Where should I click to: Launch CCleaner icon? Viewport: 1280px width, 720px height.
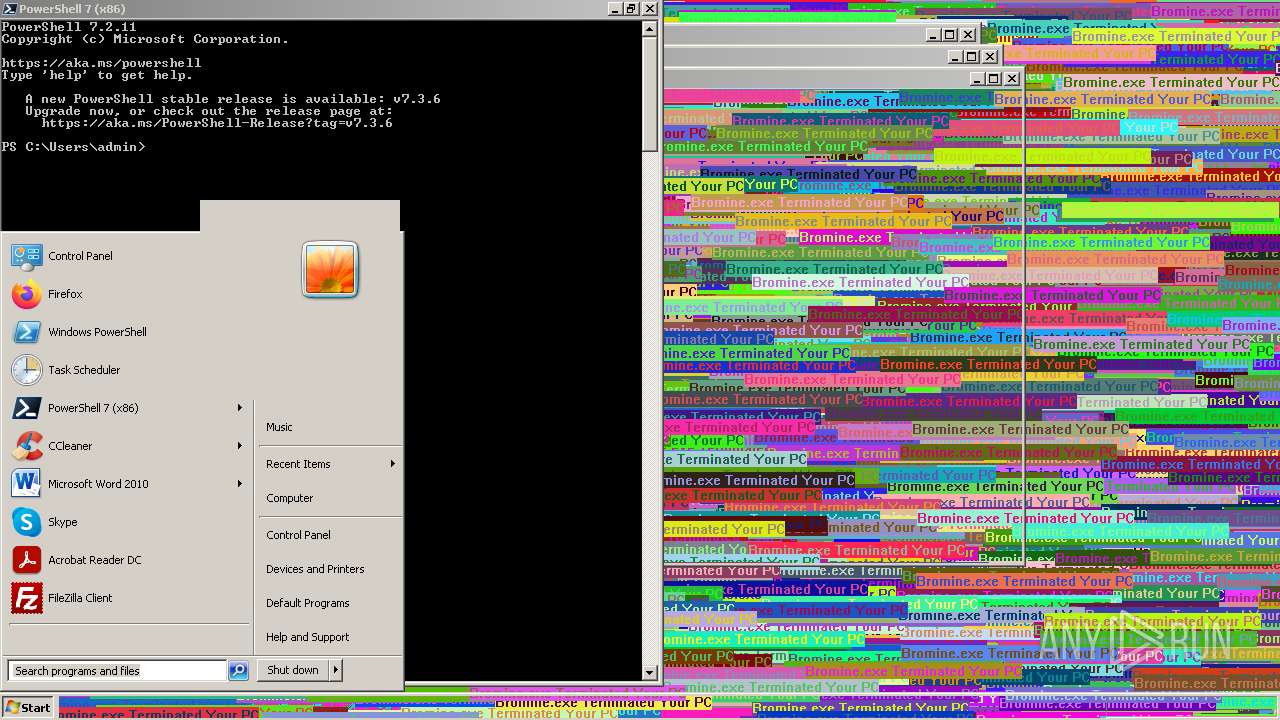27,446
